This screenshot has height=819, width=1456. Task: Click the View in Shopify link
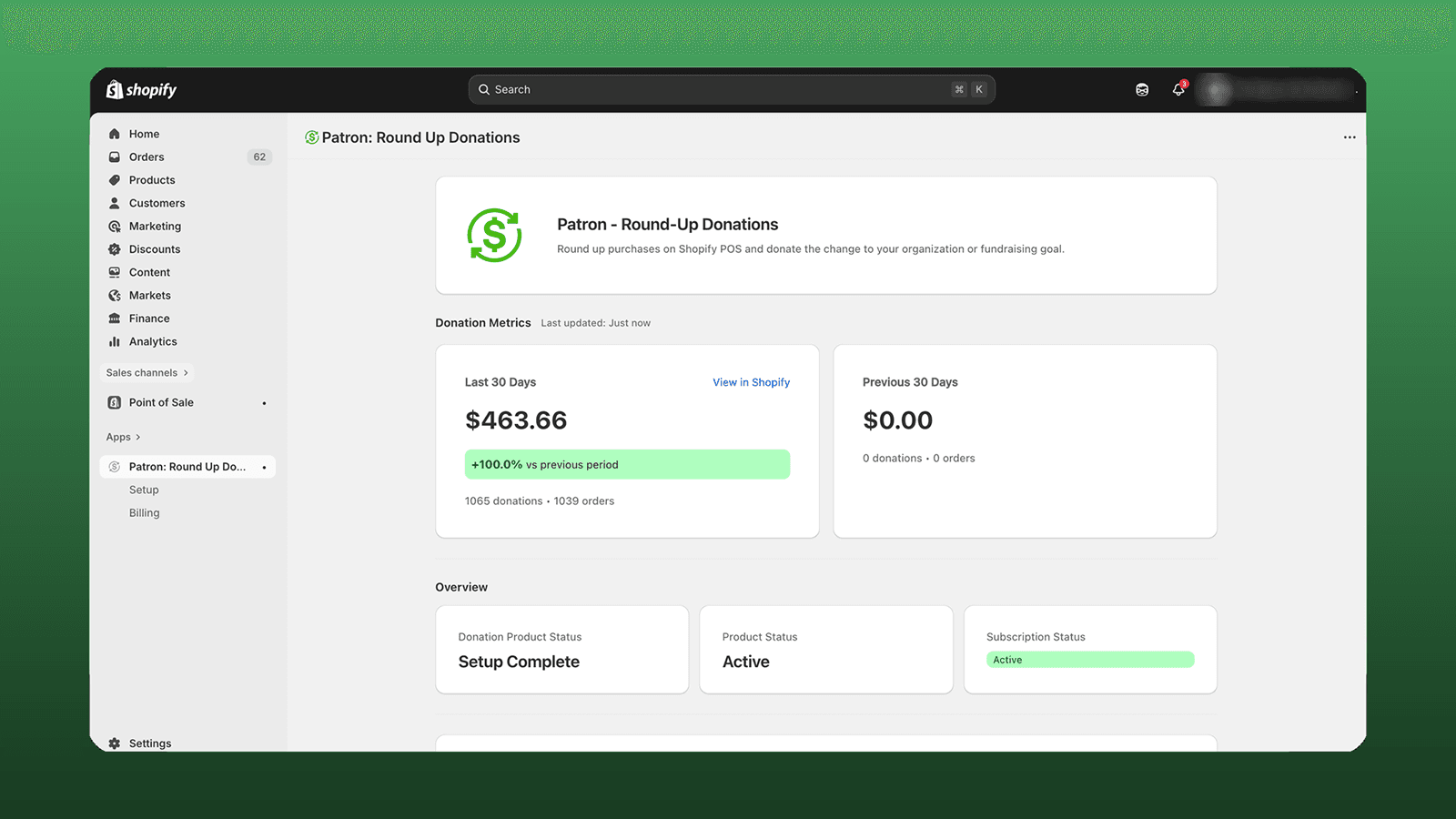coord(751,382)
